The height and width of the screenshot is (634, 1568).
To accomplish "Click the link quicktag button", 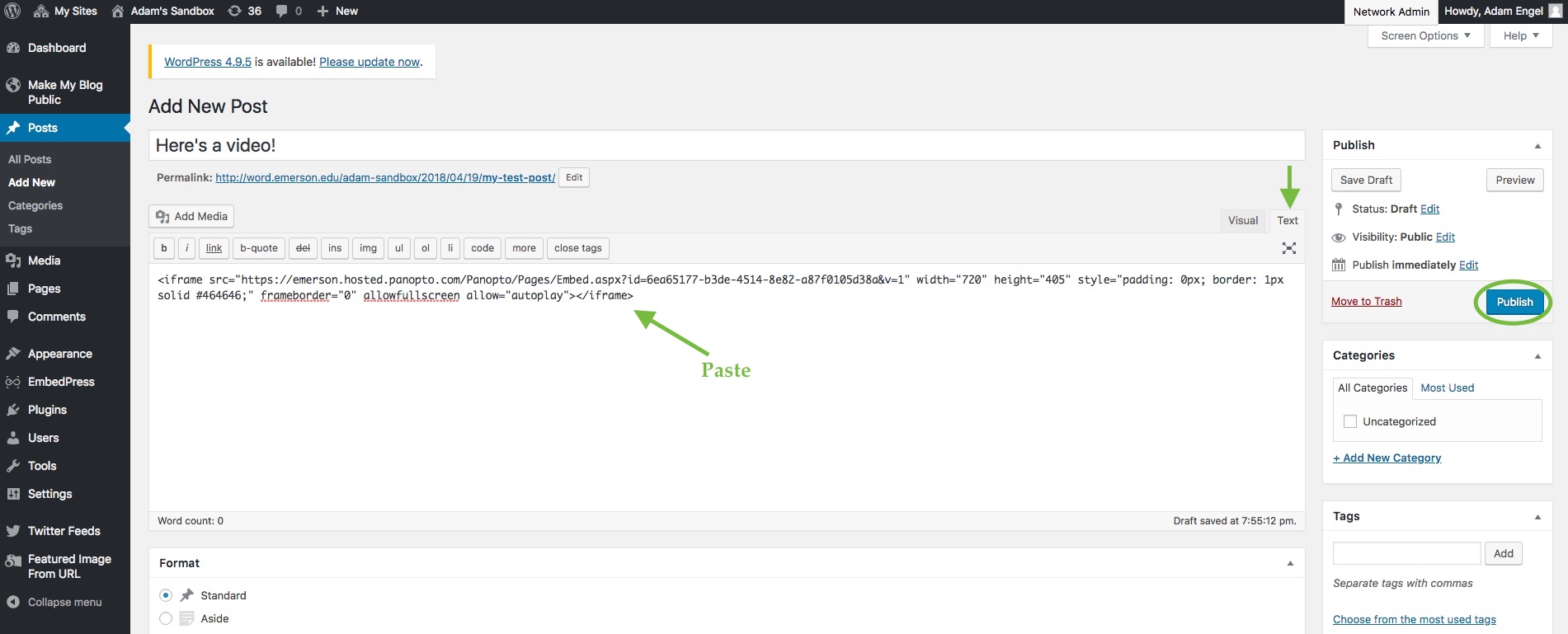I will coord(214,248).
